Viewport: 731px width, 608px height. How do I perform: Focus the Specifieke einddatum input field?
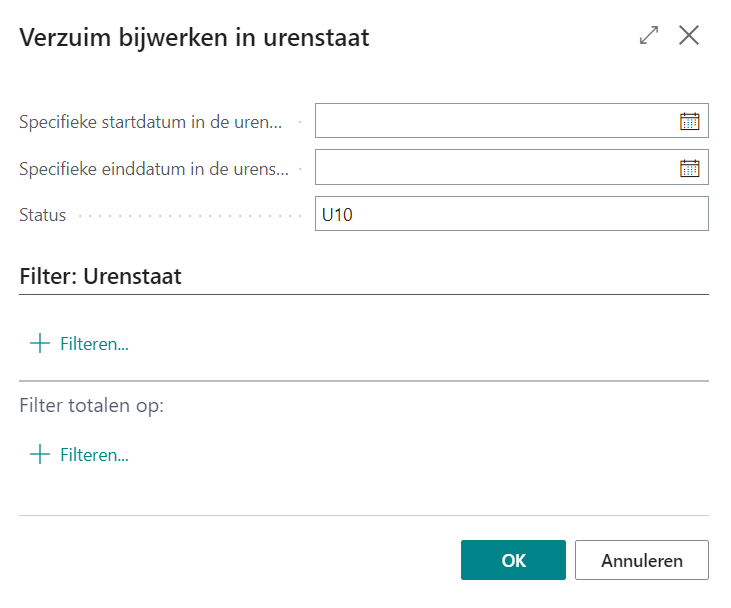click(495, 168)
